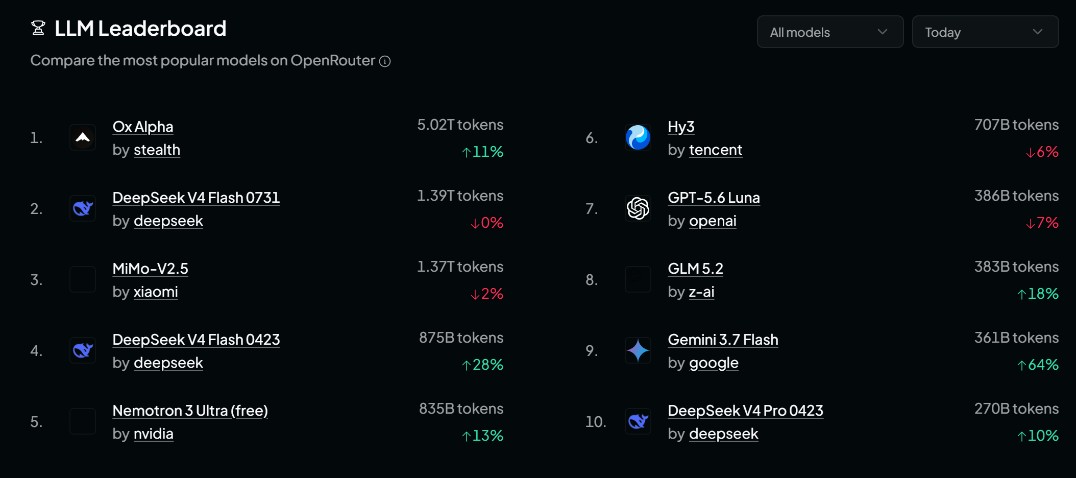Viewport: 1076px width, 478px height.
Task: Visit the xiaomi author link
Action: 156,292
